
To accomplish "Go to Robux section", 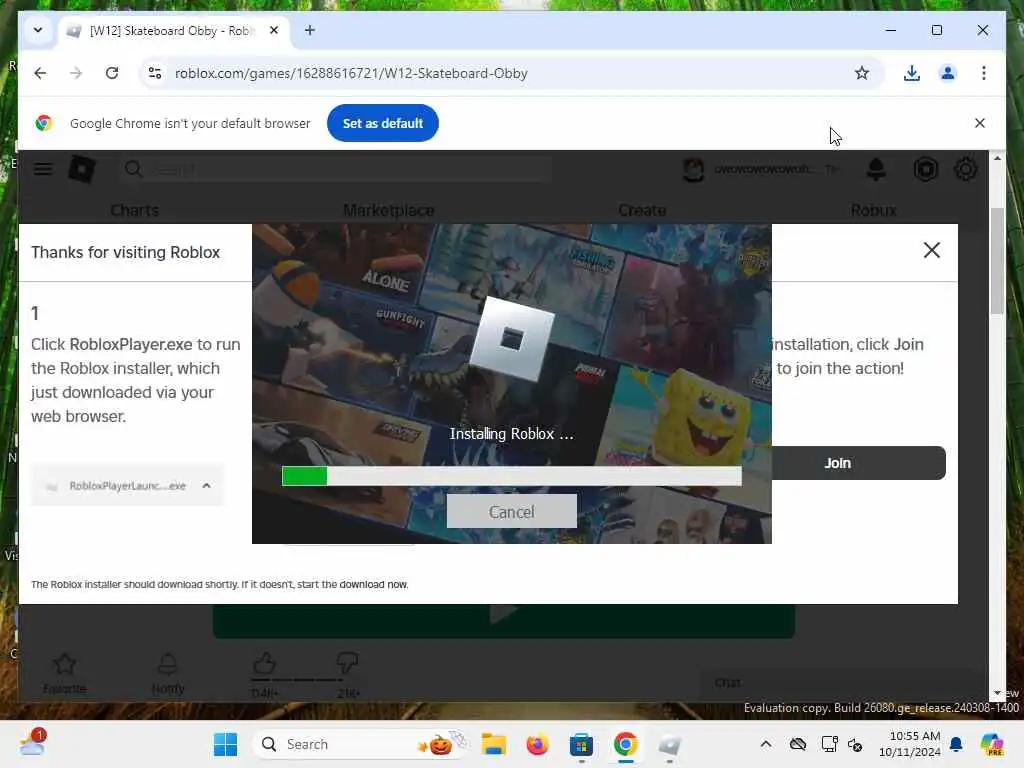I will click(873, 210).
